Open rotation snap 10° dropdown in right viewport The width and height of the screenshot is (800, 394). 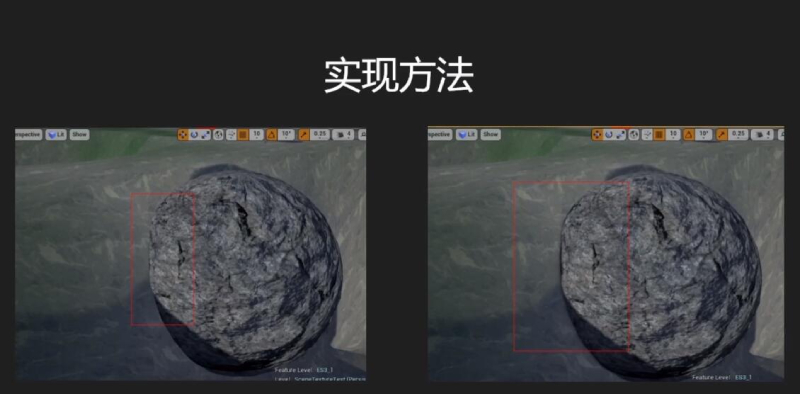click(x=703, y=135)
